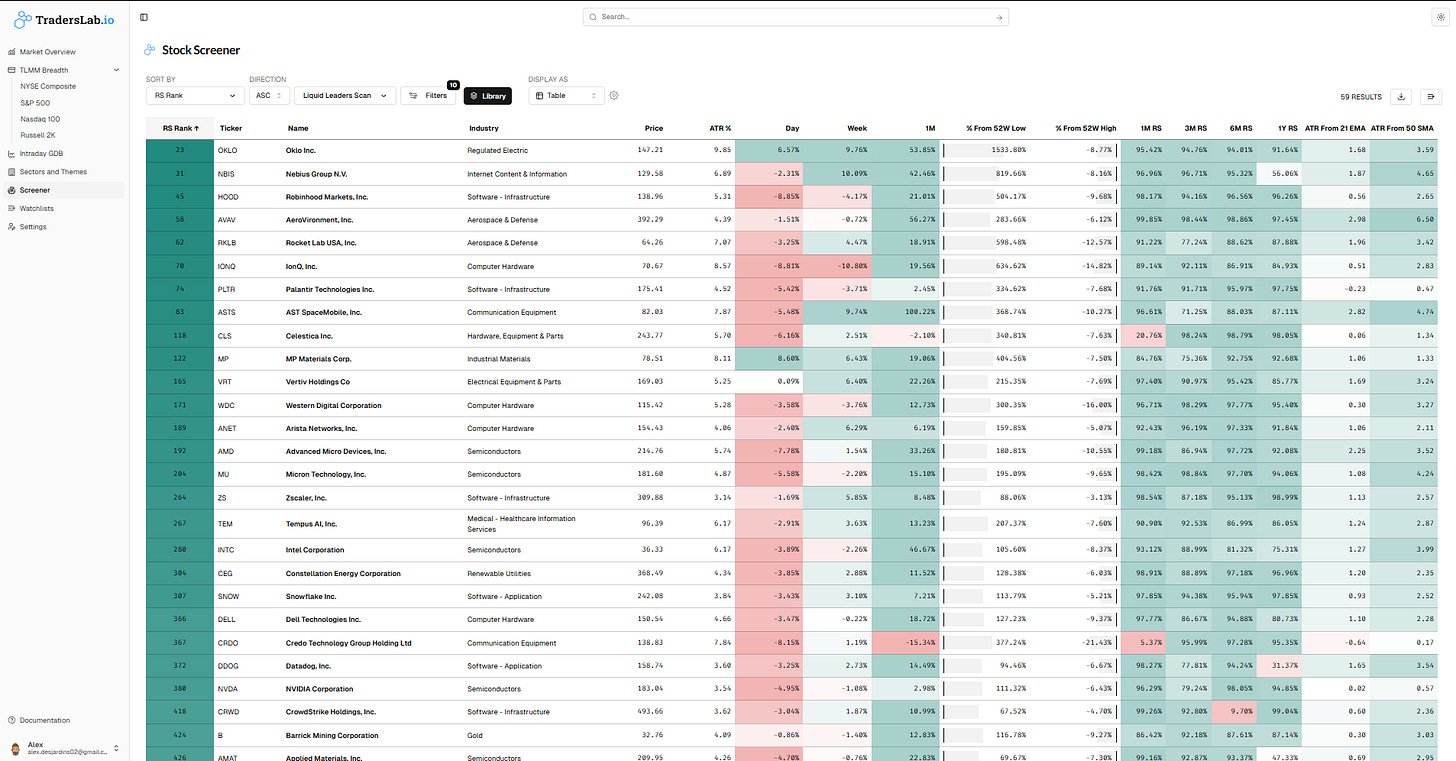Click Zscaler, Inc. name cell
1456x761 pixels.
pos(306,498)
